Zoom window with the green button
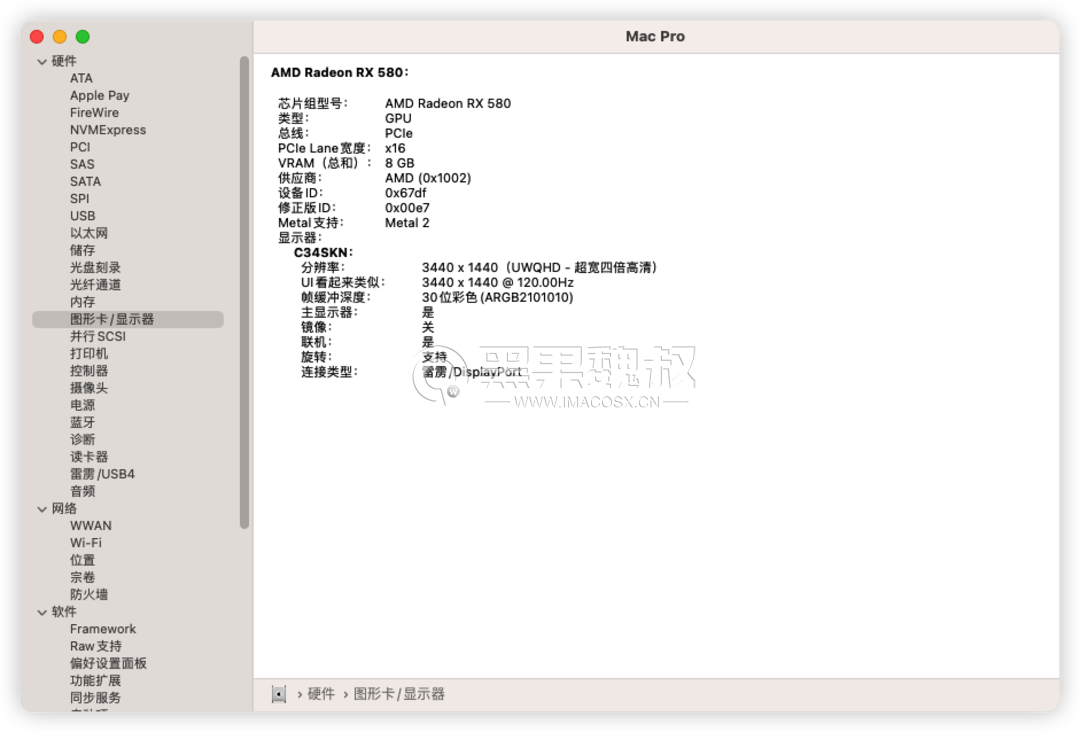This screenshot has height=732, width=1080. [x=83, y=37]
